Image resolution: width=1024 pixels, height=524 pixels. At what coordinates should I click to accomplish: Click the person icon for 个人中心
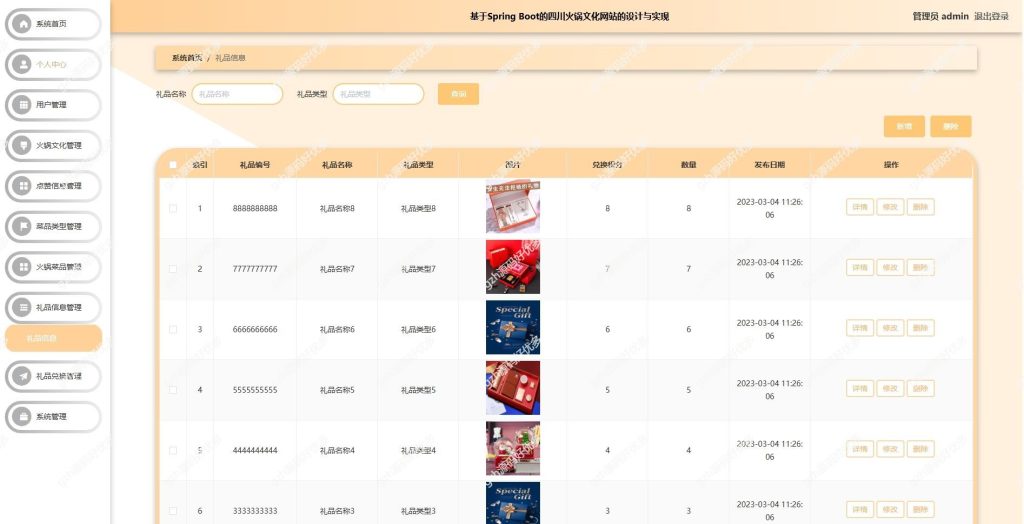pos(24,65)
